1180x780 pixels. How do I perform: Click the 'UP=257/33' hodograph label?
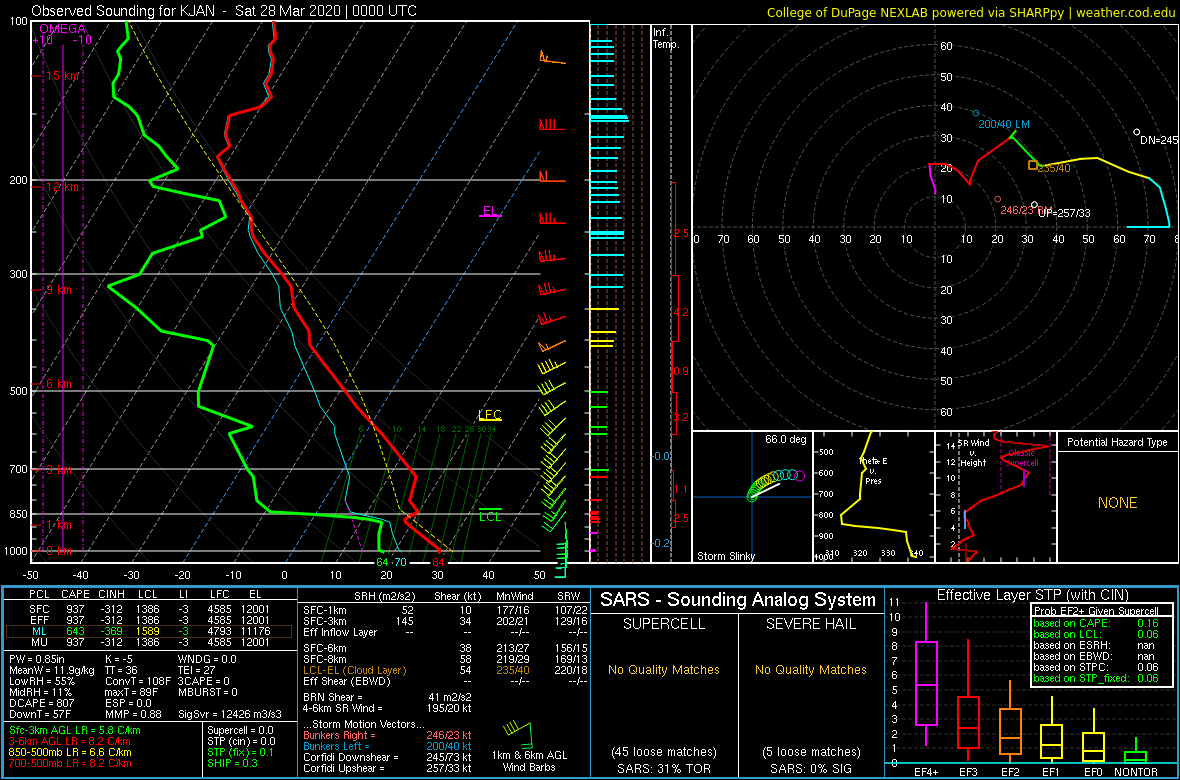click(1064, 213)
